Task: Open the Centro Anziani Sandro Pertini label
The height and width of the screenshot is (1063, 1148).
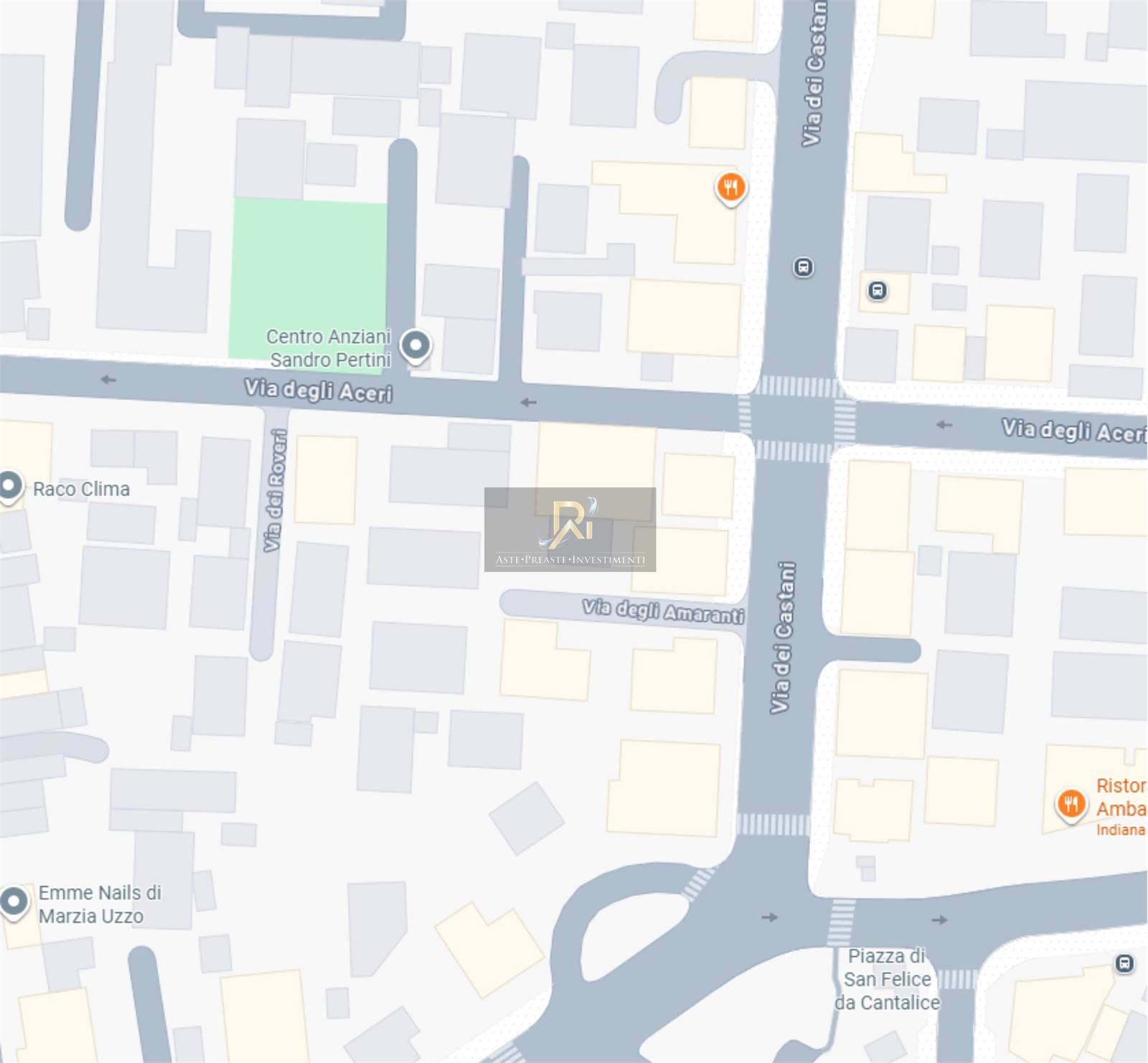Action: pos(329,348)
